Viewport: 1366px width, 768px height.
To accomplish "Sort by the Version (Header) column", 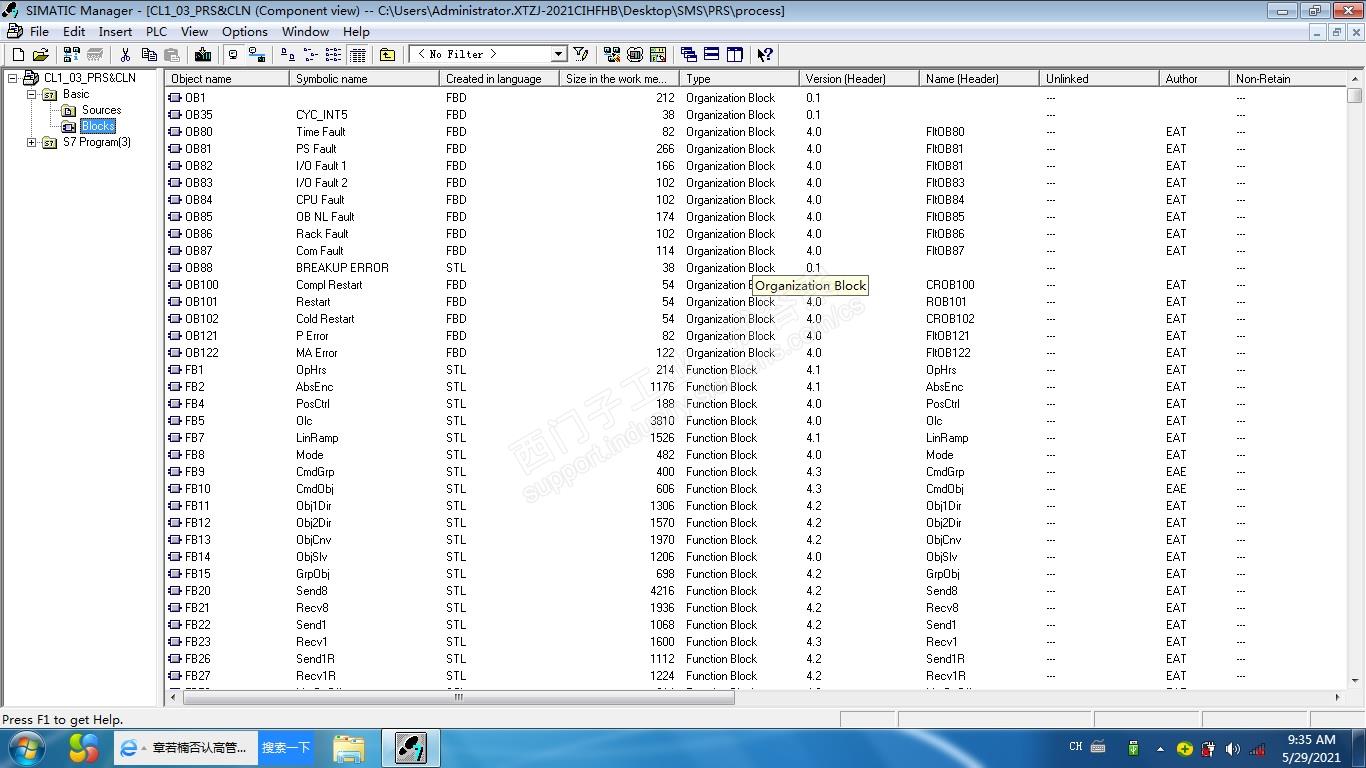I will tap(859, 79).
